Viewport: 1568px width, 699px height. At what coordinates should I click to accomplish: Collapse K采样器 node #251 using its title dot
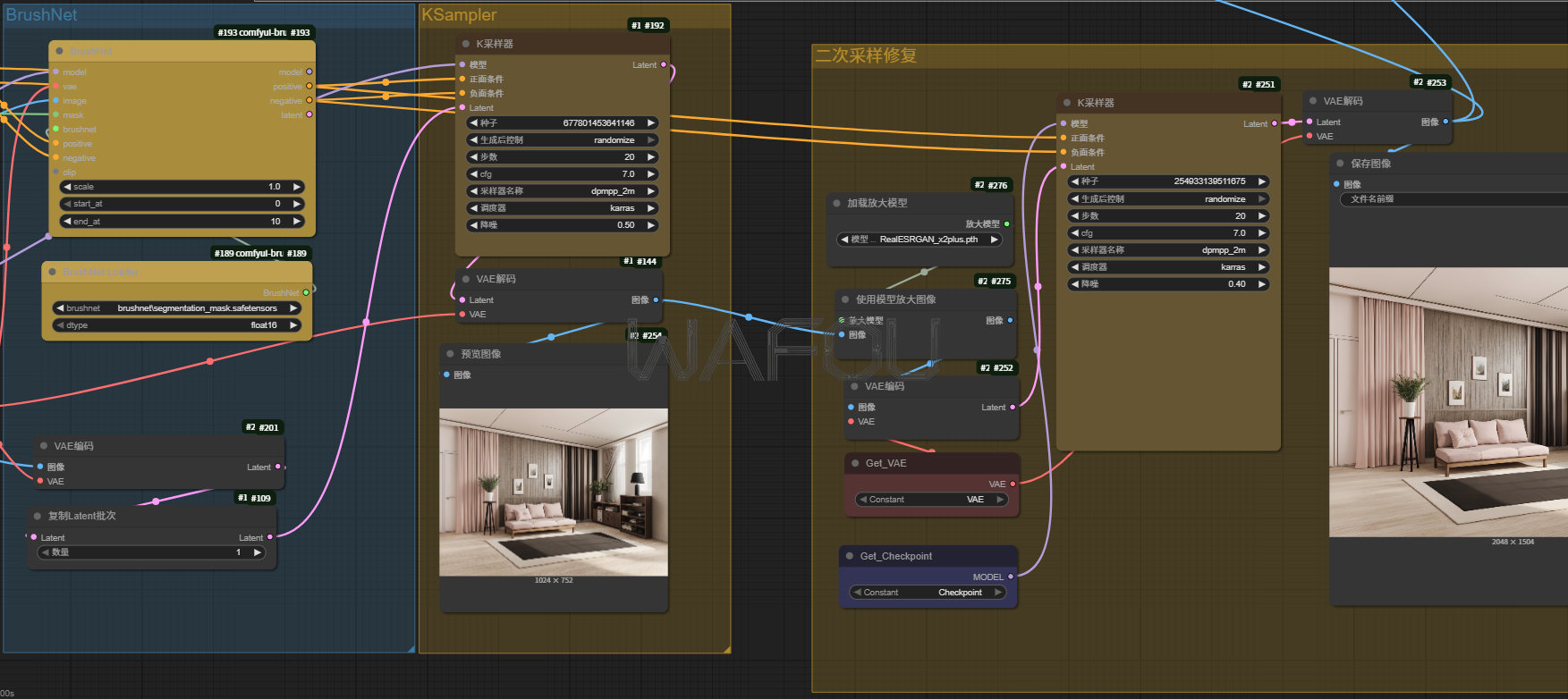(1067, 103)
